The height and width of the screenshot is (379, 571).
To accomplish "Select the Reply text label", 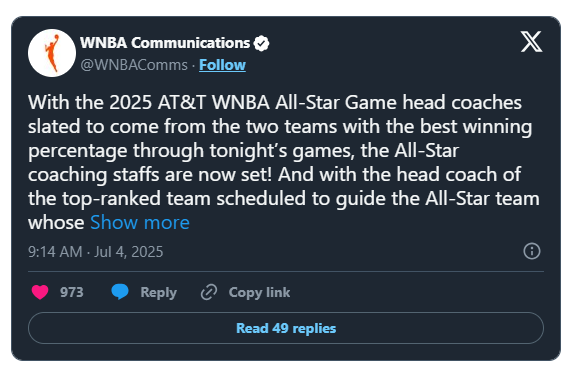I will pos(158,293).
